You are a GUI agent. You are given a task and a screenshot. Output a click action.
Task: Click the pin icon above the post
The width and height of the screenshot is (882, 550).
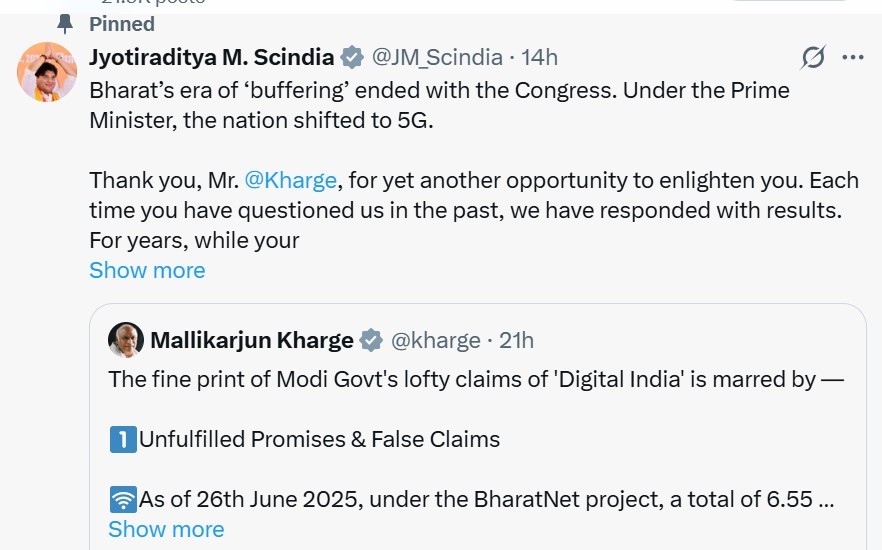[65, 23]
